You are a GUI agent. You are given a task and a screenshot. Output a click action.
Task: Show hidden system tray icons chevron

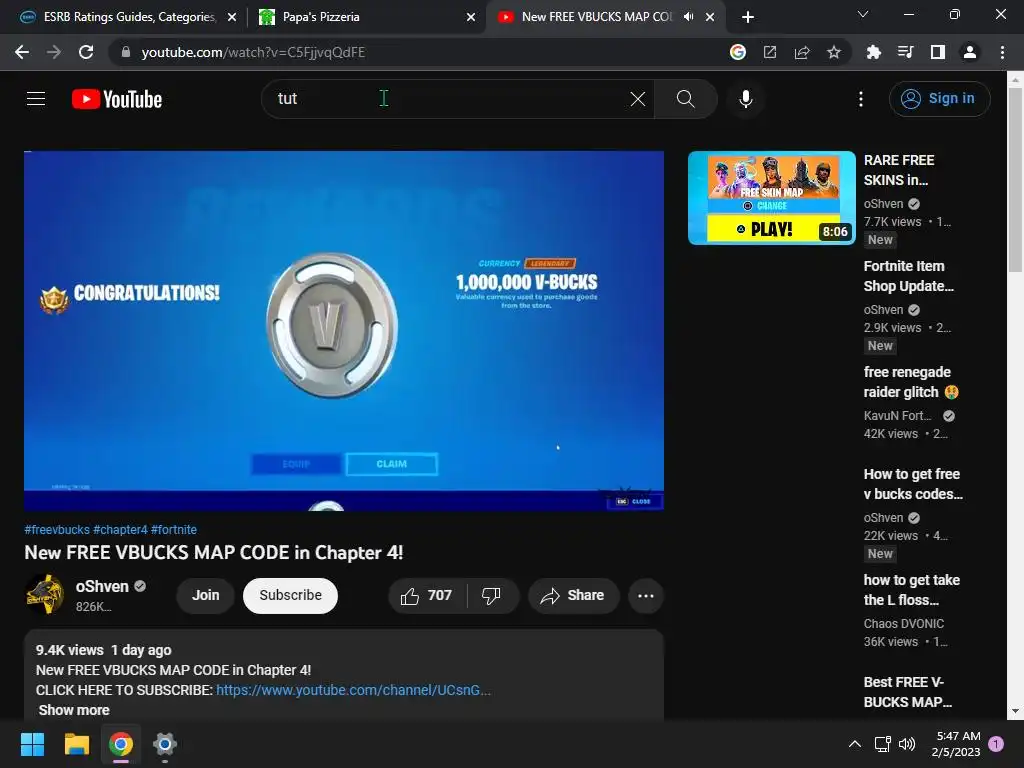point(854,744)
